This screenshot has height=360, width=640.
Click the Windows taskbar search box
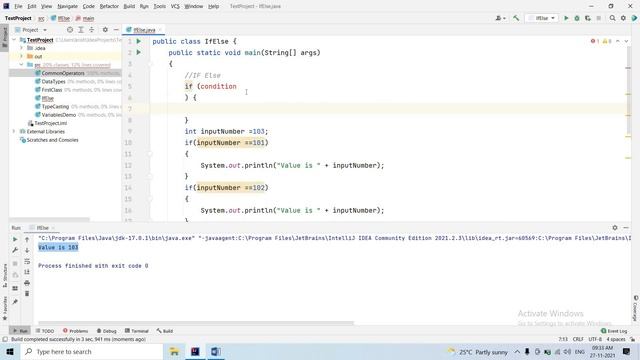[92, 351]
